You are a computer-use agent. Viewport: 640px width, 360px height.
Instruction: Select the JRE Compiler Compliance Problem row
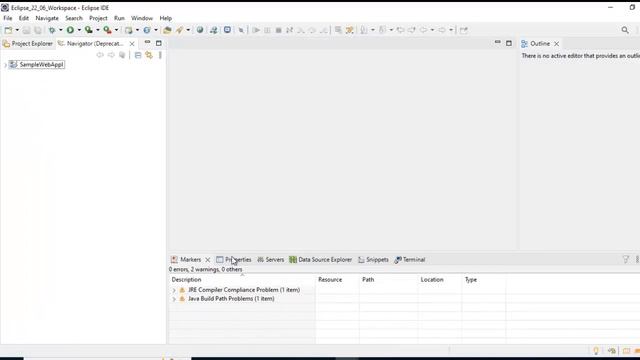244,290
